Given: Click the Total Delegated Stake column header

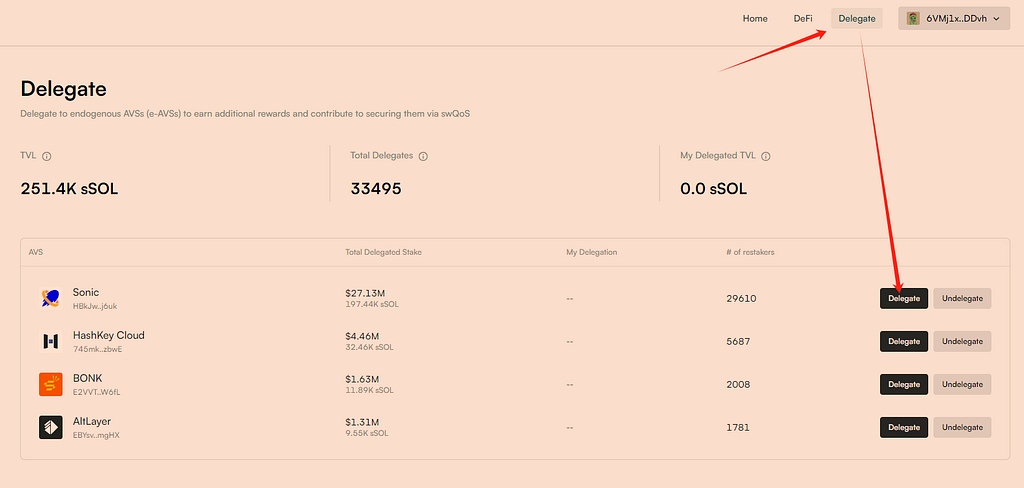Looking at the screenshot, I should click(x=383, y=252).
